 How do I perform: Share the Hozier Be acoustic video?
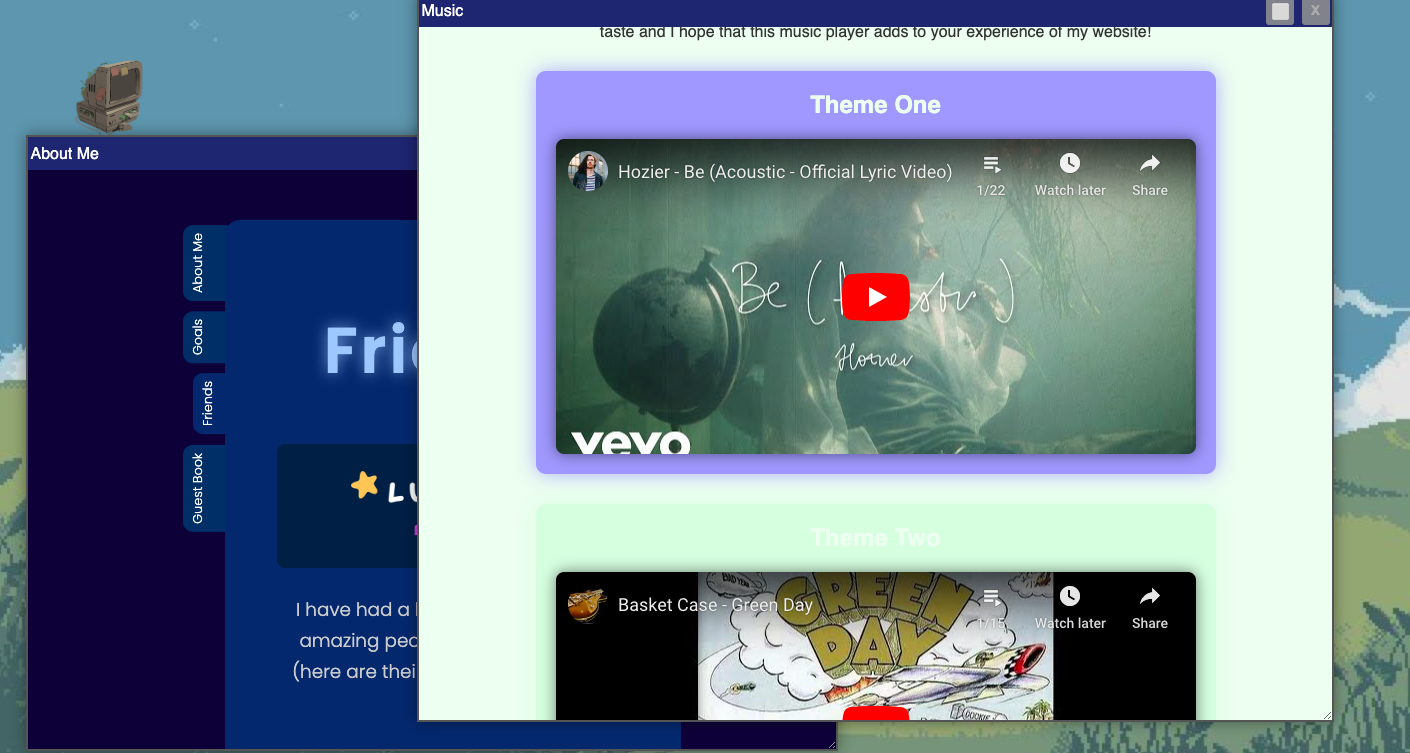point(1149,174)
